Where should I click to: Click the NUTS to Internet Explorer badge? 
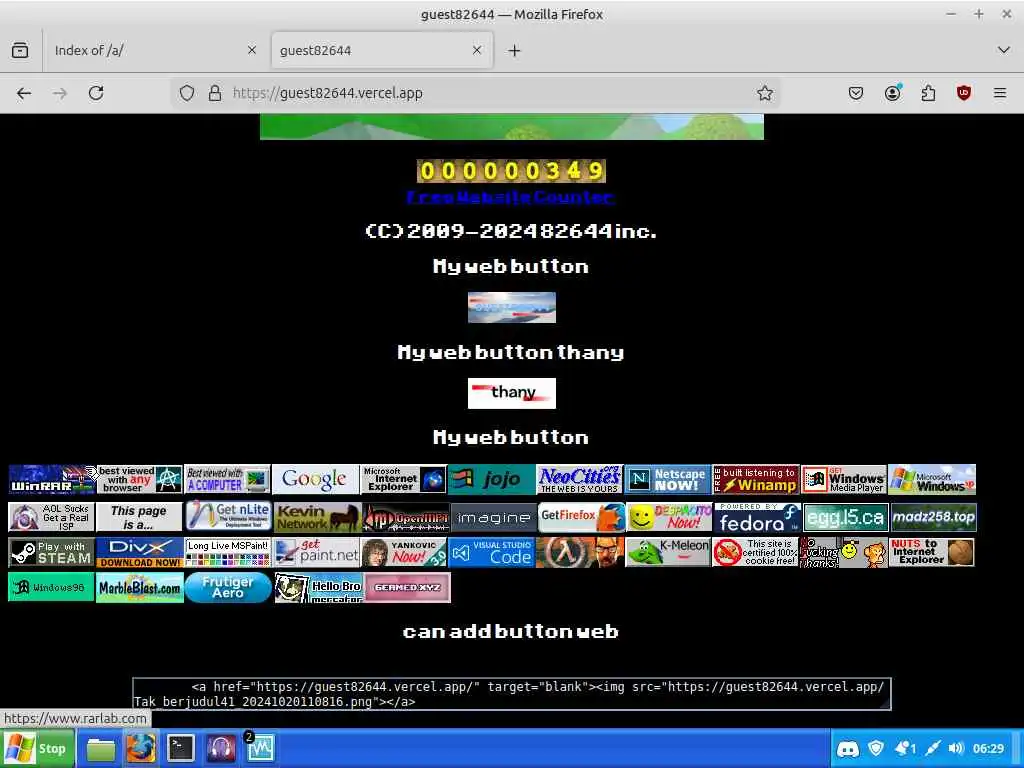[932, 552]
